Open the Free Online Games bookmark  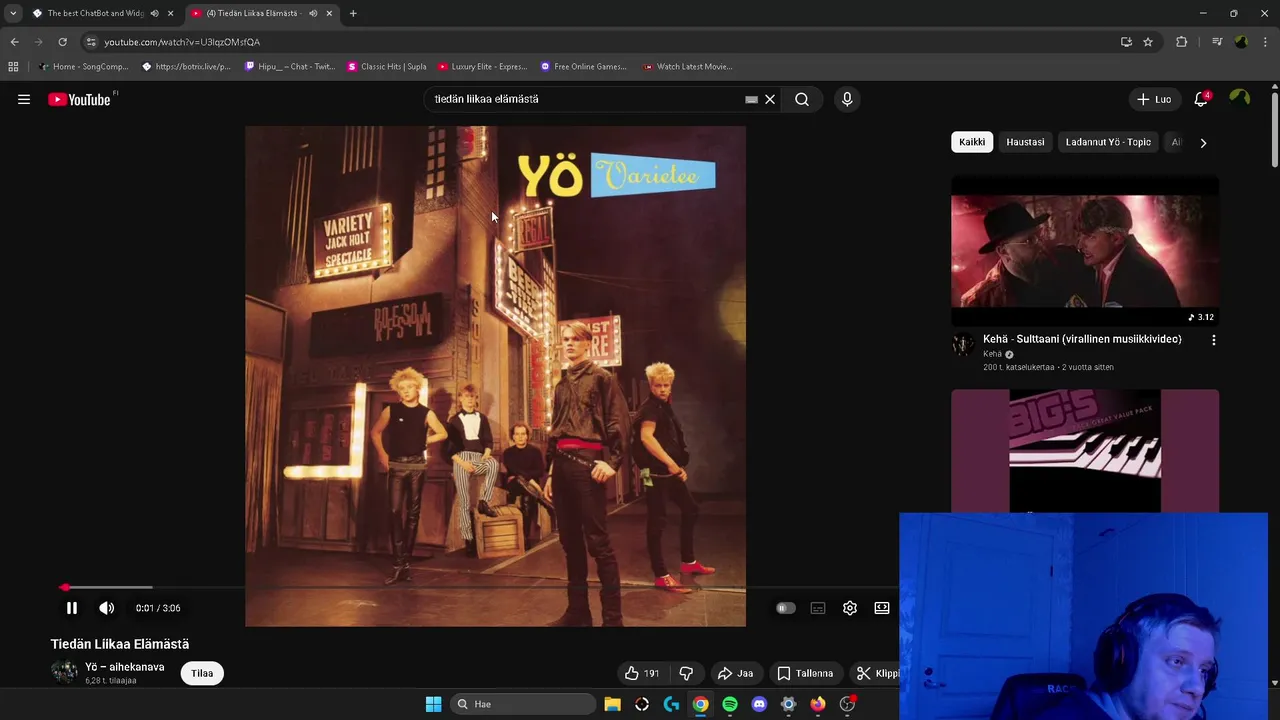click(584, 67)
